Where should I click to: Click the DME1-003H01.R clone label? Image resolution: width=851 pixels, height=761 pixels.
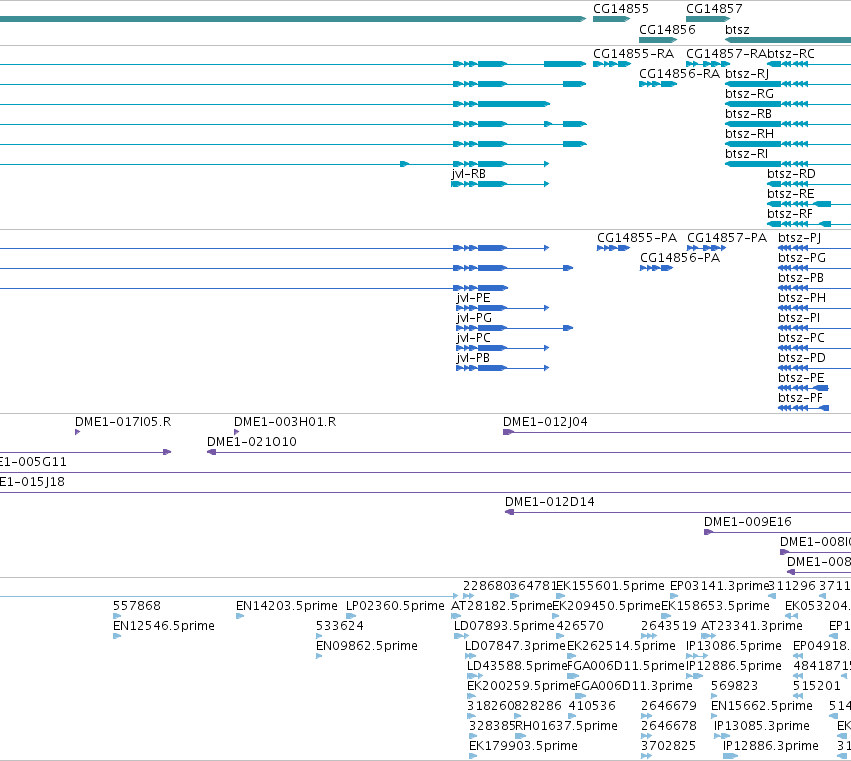click(285, 422)
